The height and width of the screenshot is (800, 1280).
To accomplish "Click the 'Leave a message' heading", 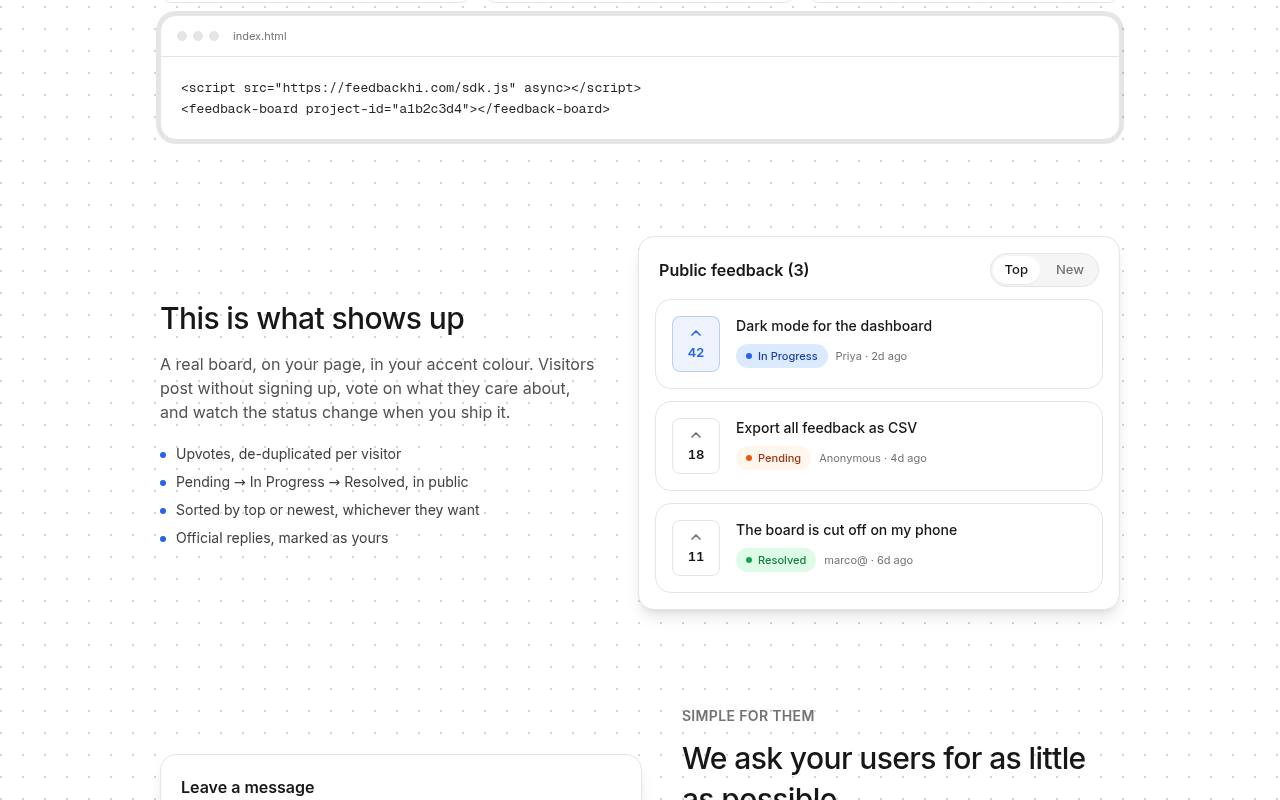I will pyautogui.click(x=248, y=788).
